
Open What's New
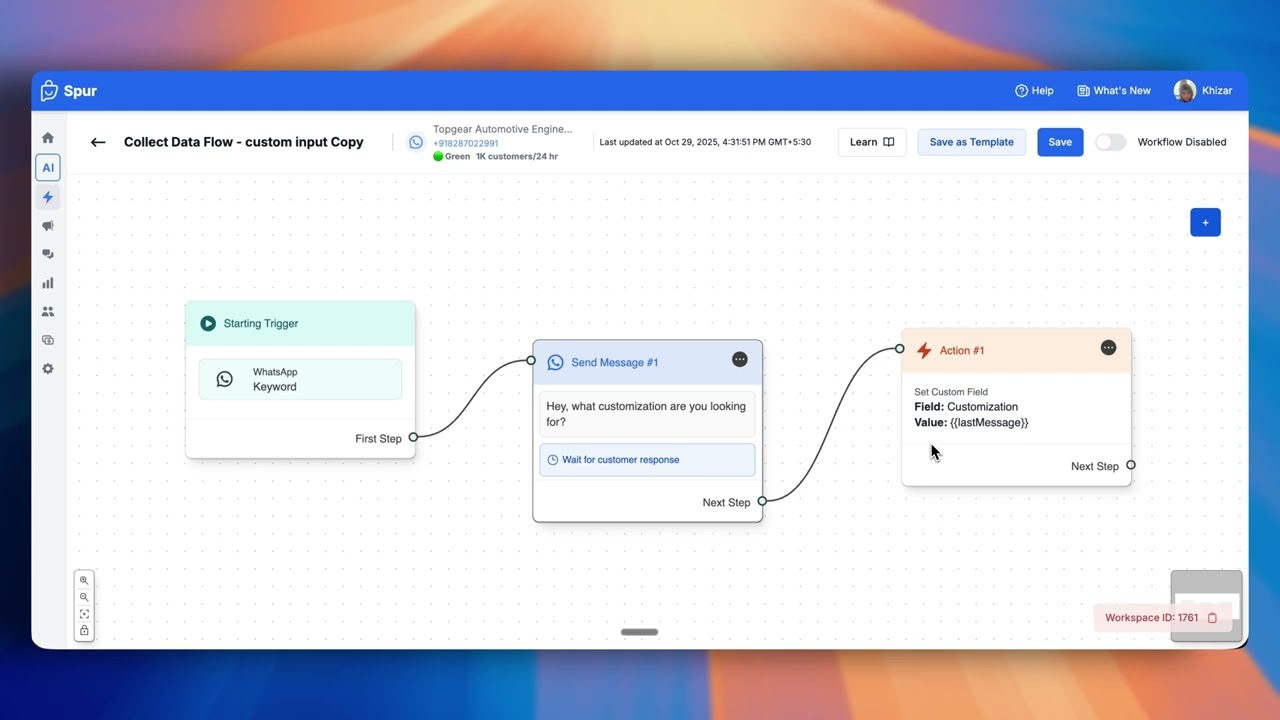[x=1114, y=91]
